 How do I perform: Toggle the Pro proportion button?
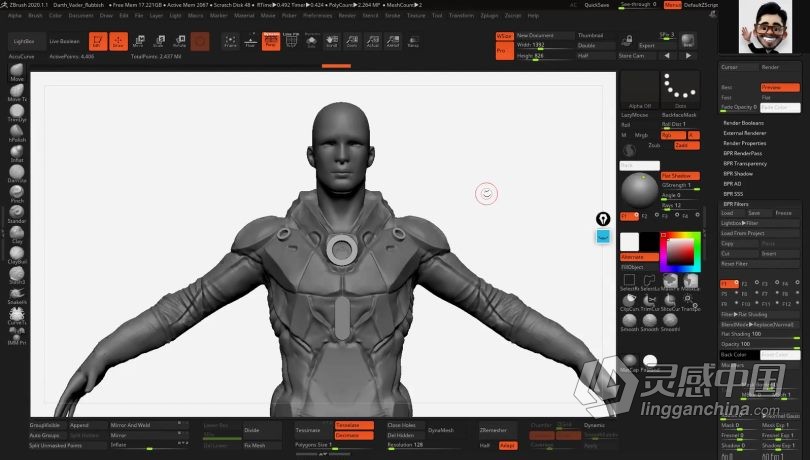504,51
